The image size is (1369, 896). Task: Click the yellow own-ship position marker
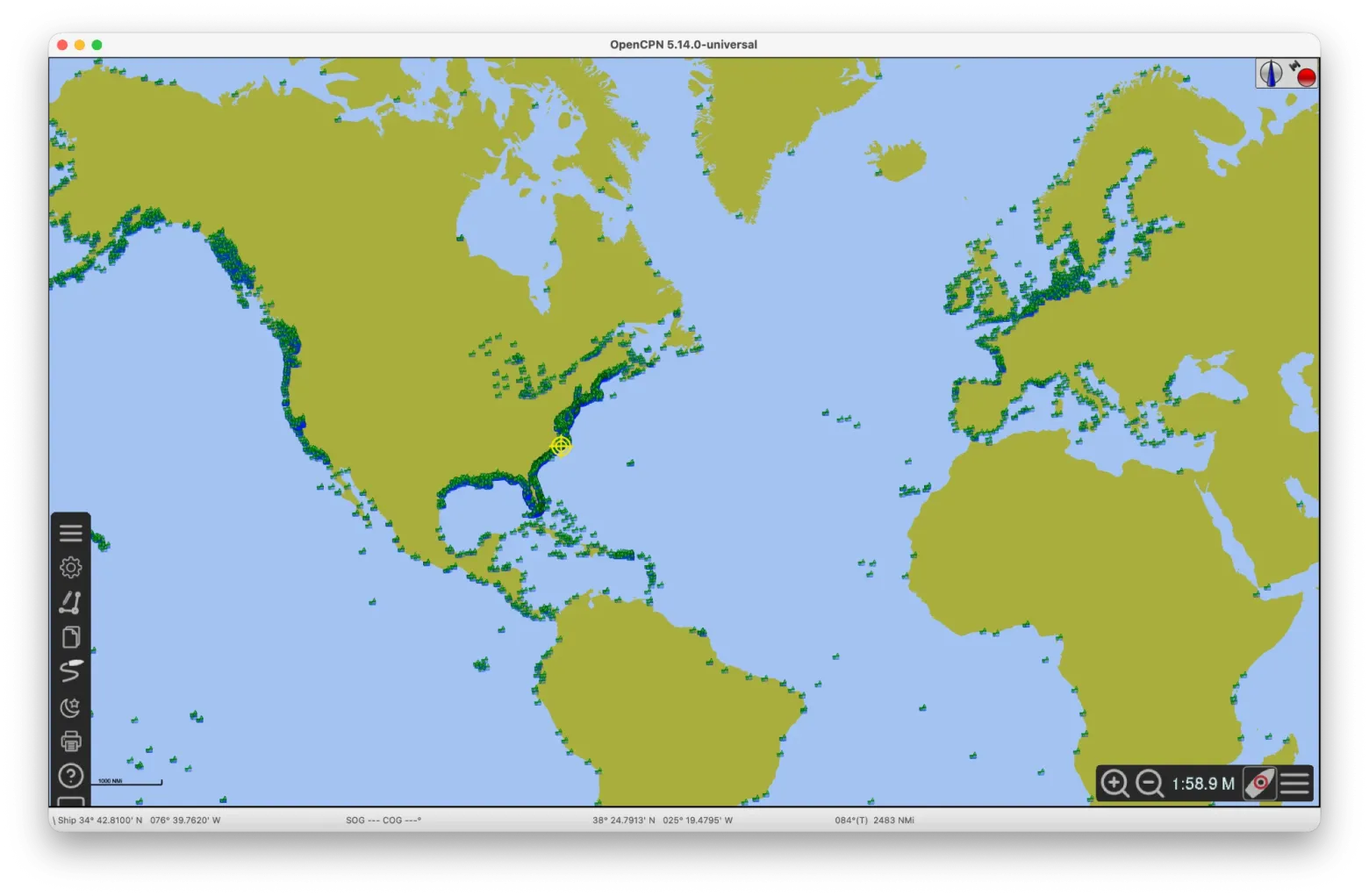pos(561,446)
